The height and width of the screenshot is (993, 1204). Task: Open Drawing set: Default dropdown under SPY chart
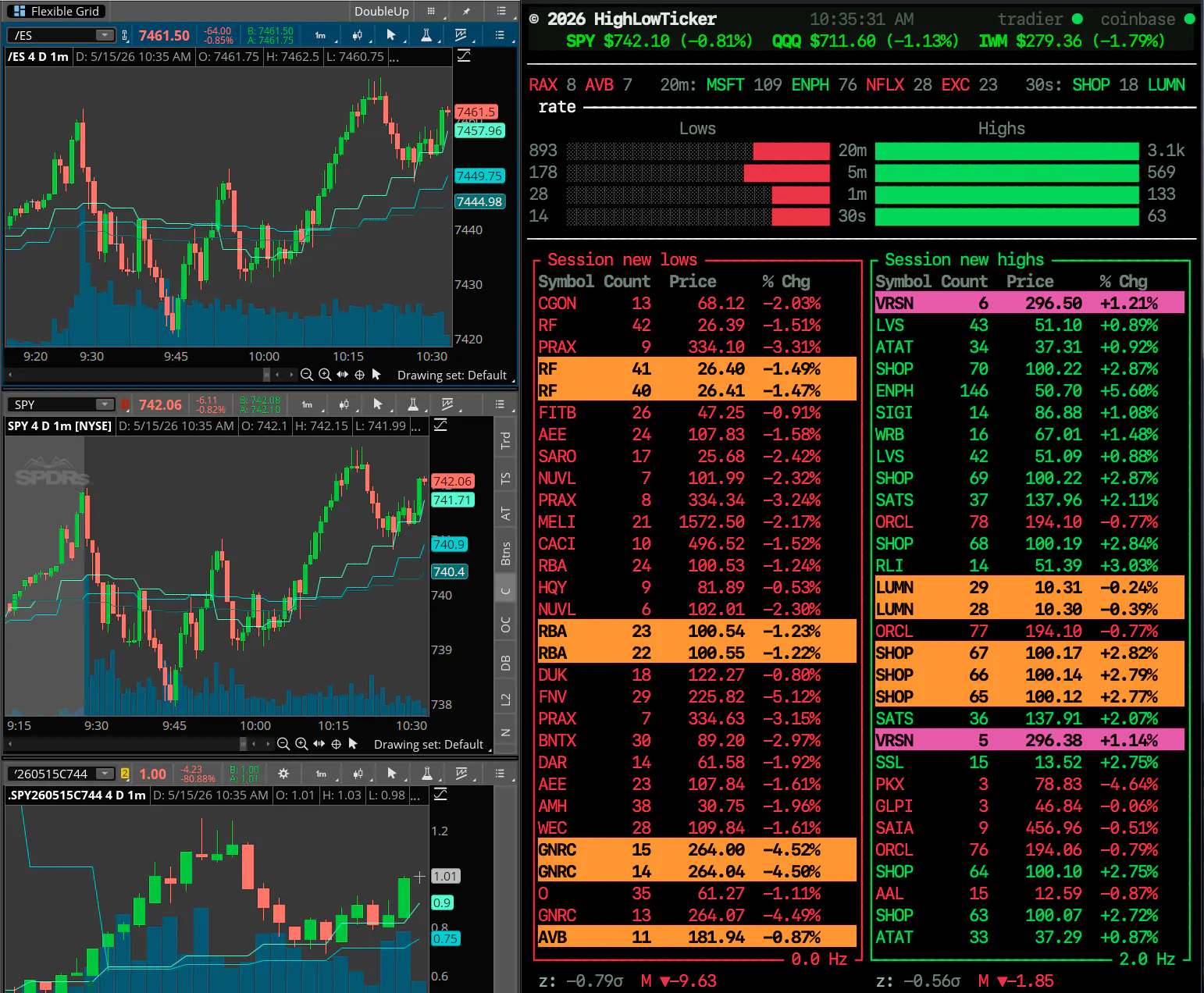coord(432,744)
